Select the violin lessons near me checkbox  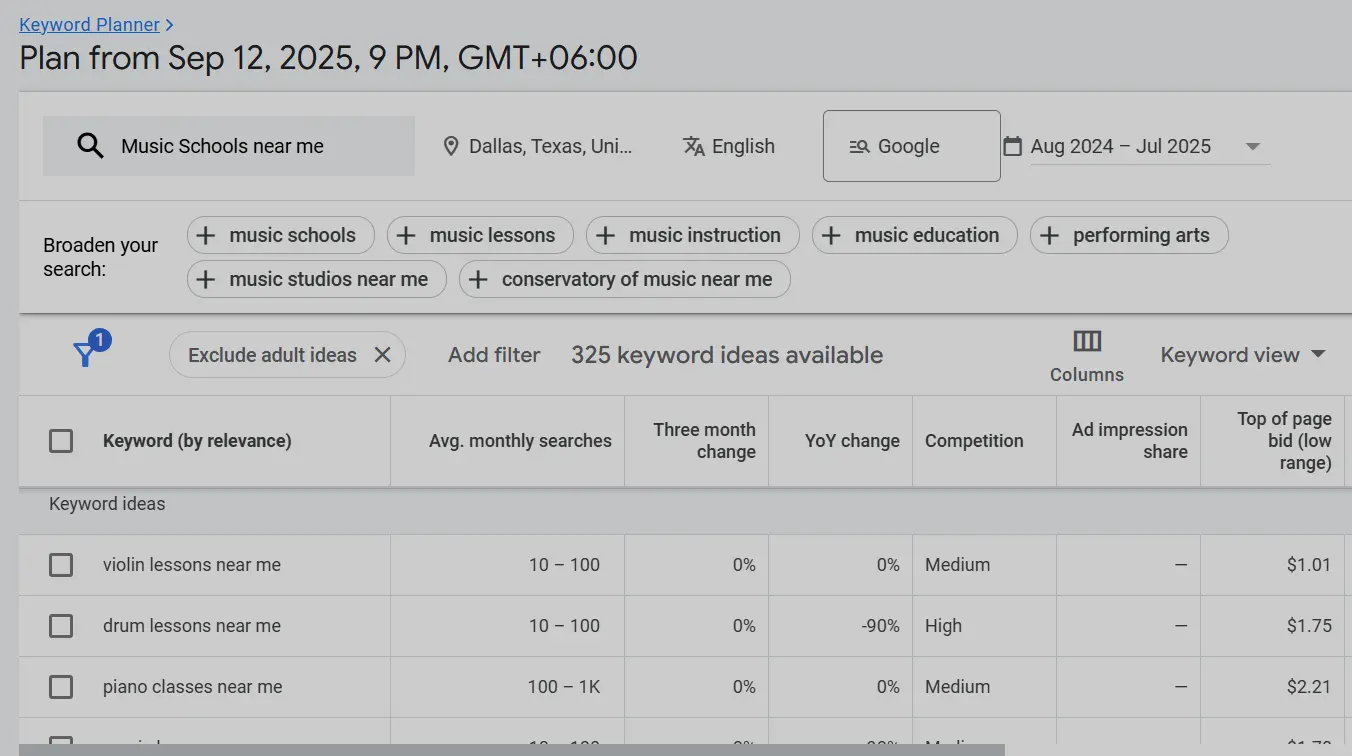pyautogui.click(x=61, y=565)
